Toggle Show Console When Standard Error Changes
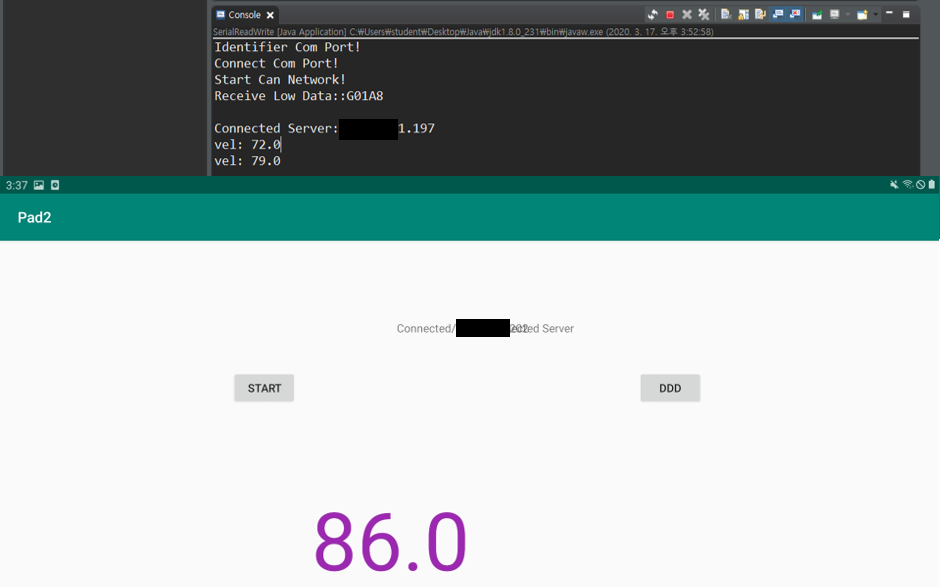Viewport: 940px width, 587px height. 793,14
